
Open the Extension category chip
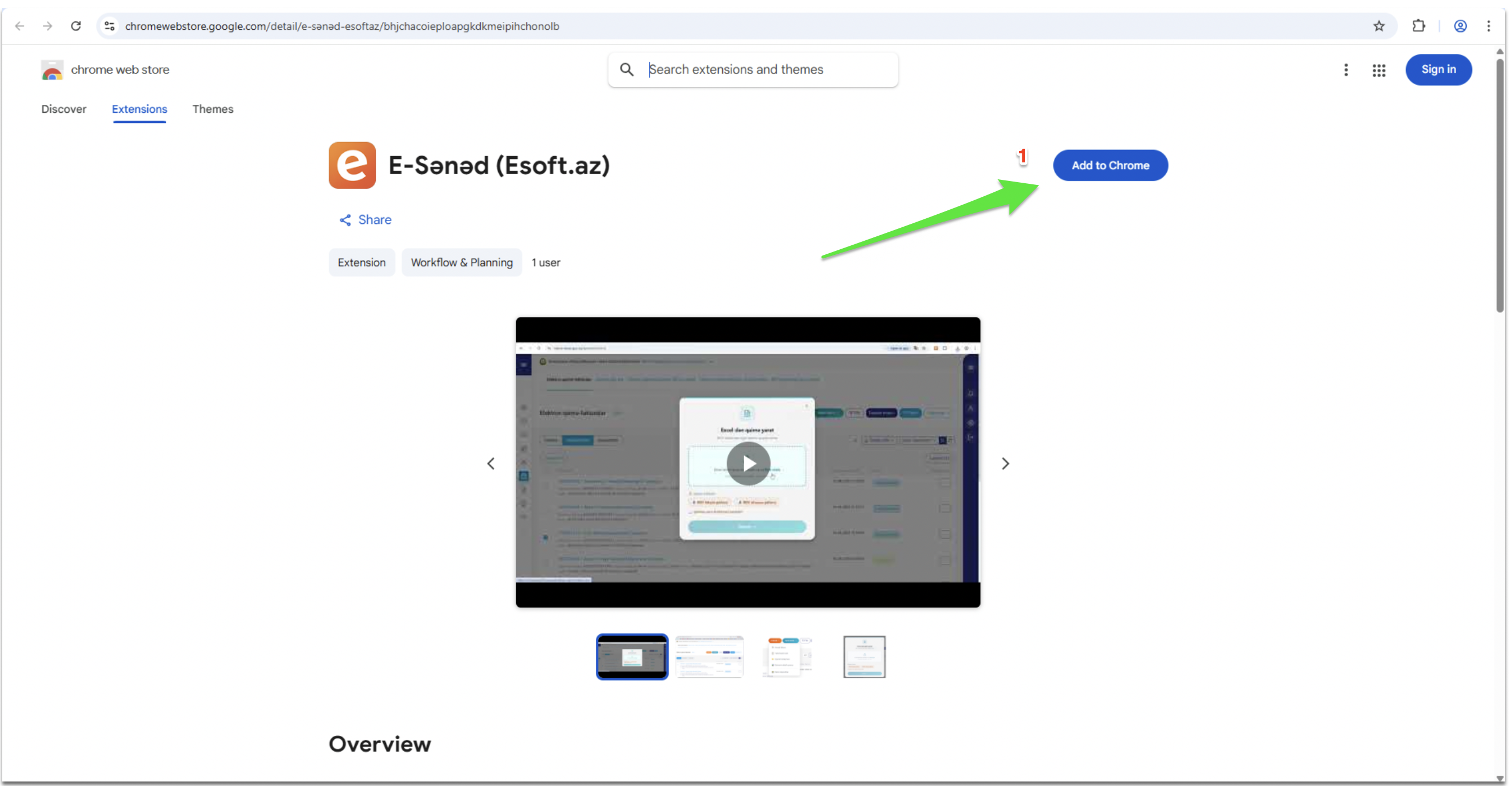[362, 263]
